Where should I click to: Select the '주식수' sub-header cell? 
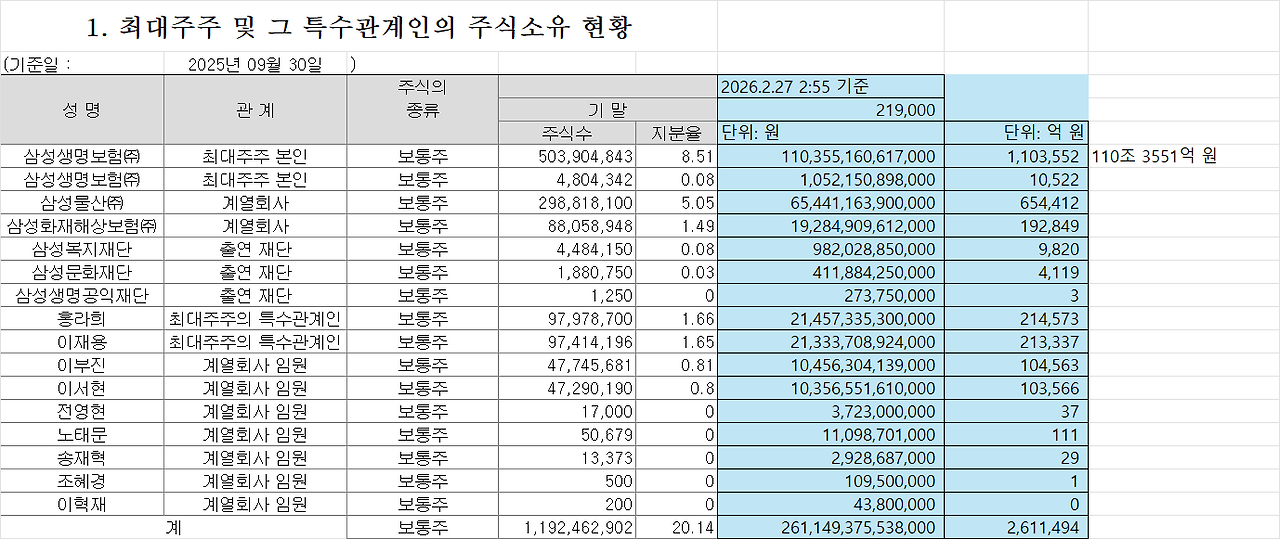click(566, 133)
